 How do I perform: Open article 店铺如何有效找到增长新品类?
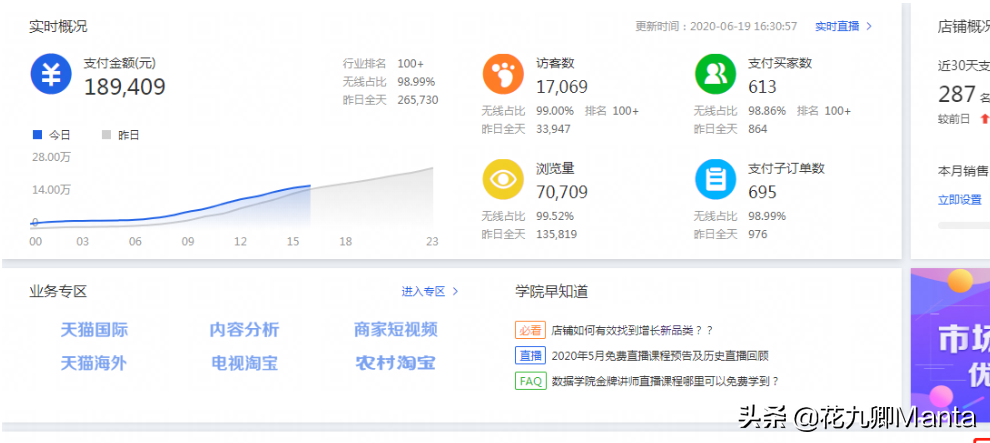[x=632, y=330]
